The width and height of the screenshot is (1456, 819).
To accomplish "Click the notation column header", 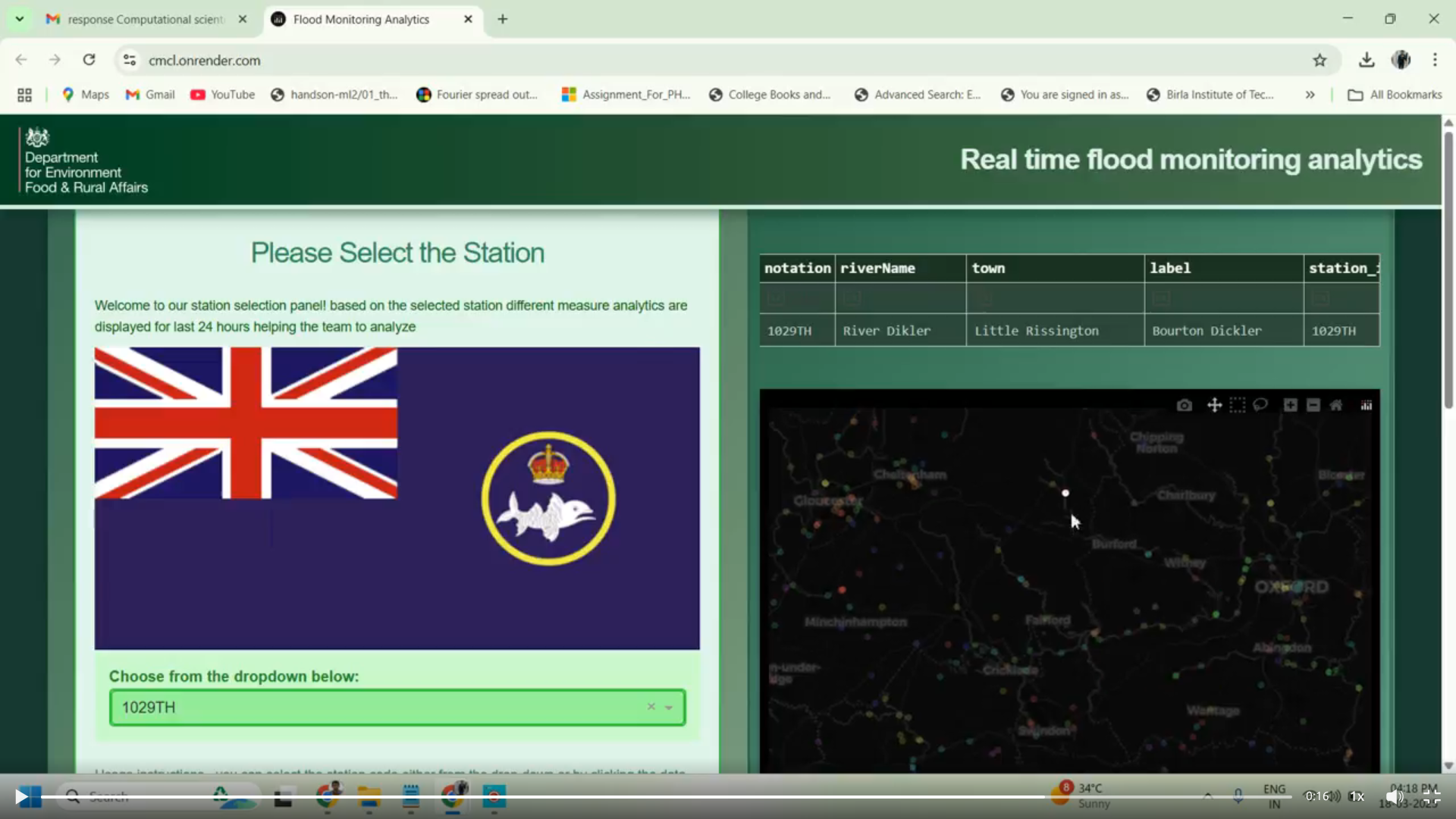I will coord(797,268).
